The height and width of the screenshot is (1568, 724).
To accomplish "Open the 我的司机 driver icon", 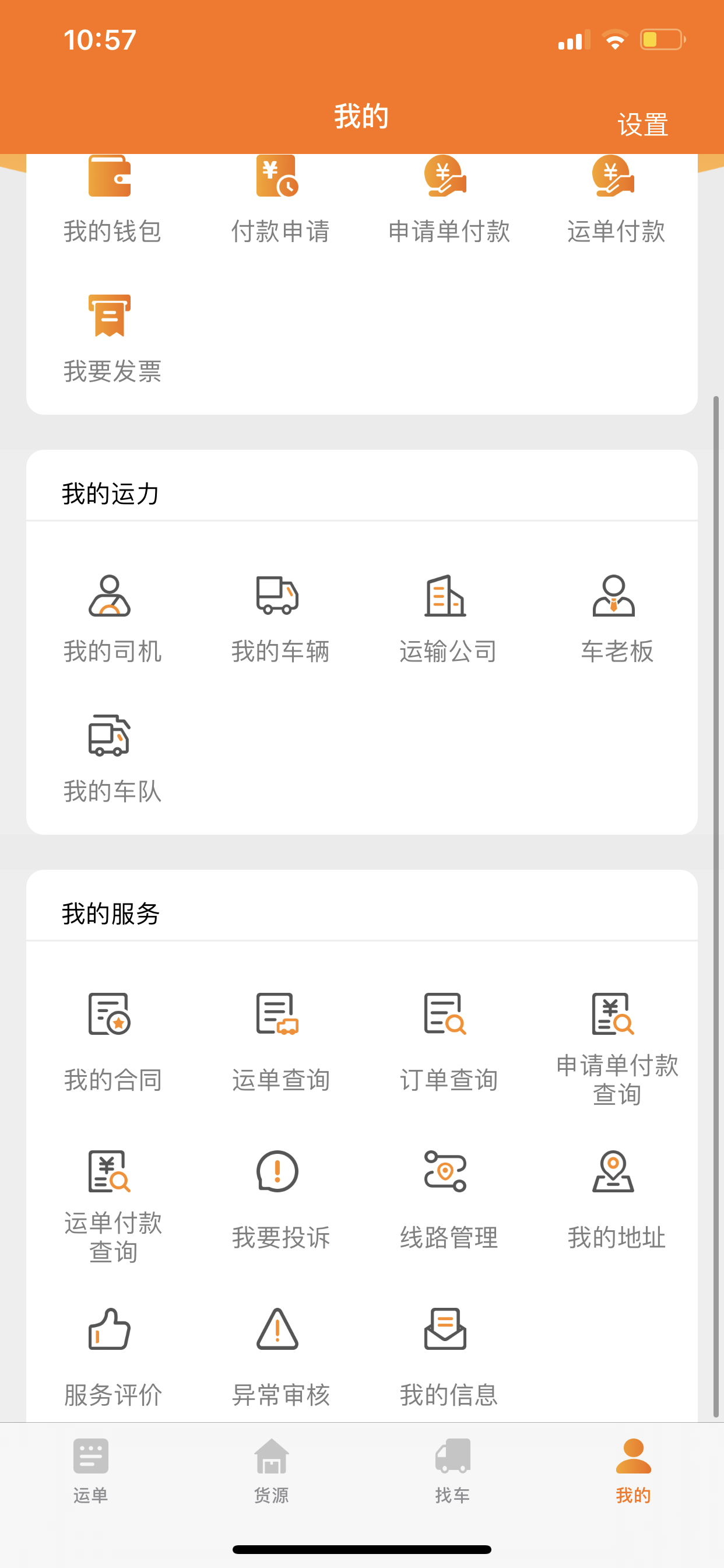I will pyautogui.click(x=110, y=596).
